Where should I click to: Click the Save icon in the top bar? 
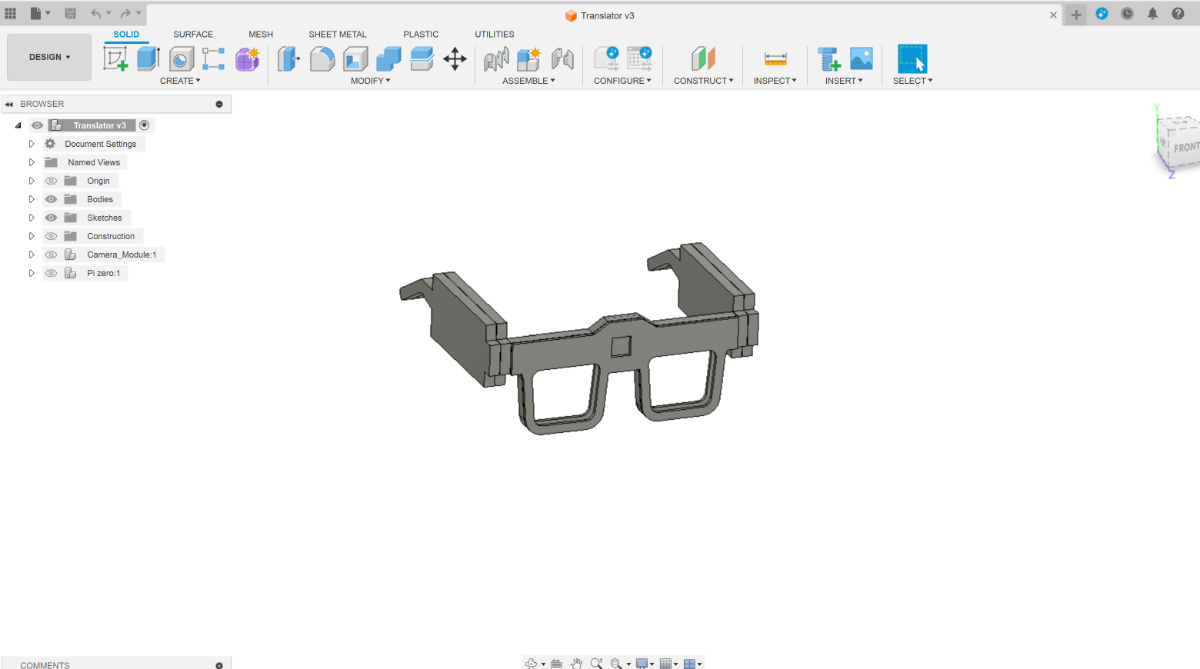(70, 14)
